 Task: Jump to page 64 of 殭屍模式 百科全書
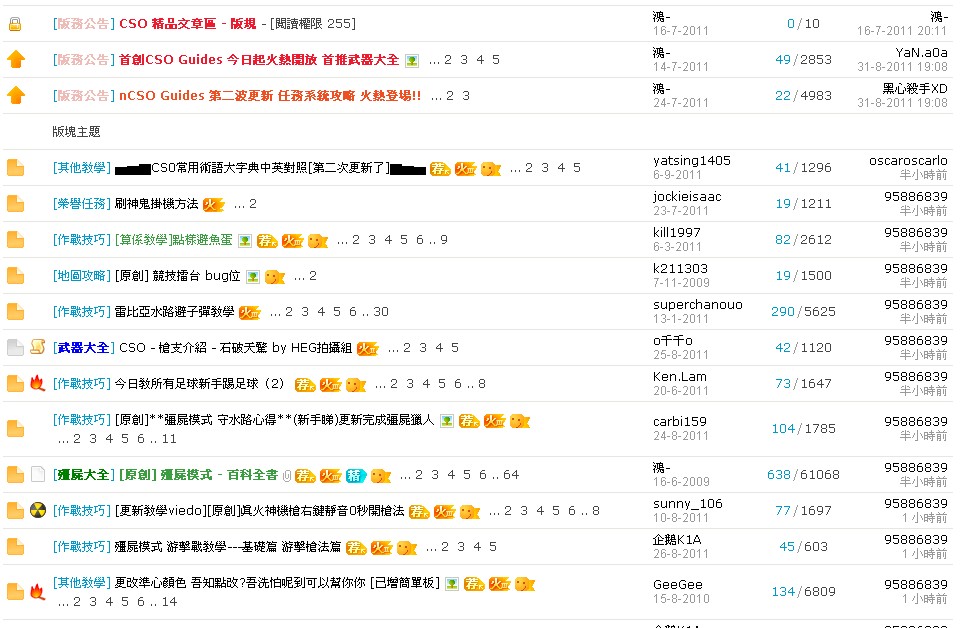(511, 475)
